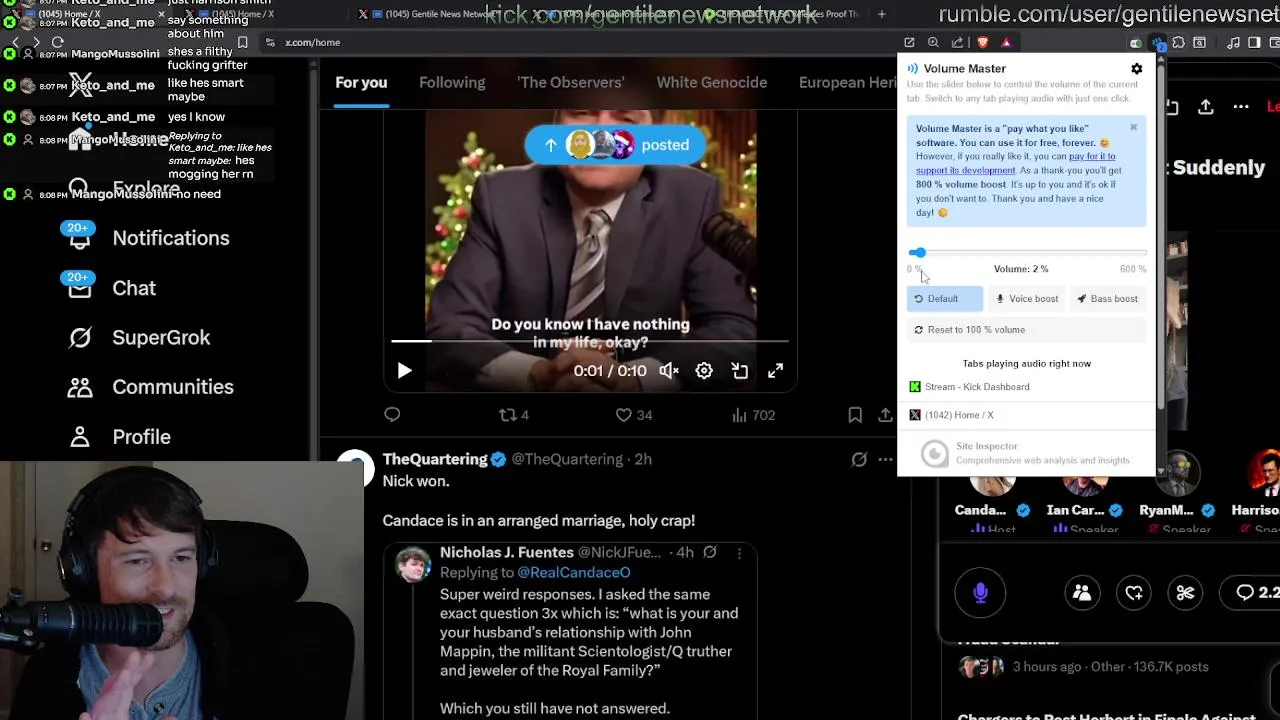Share the video post
The image size is (1280, 720).
point(885,414)
